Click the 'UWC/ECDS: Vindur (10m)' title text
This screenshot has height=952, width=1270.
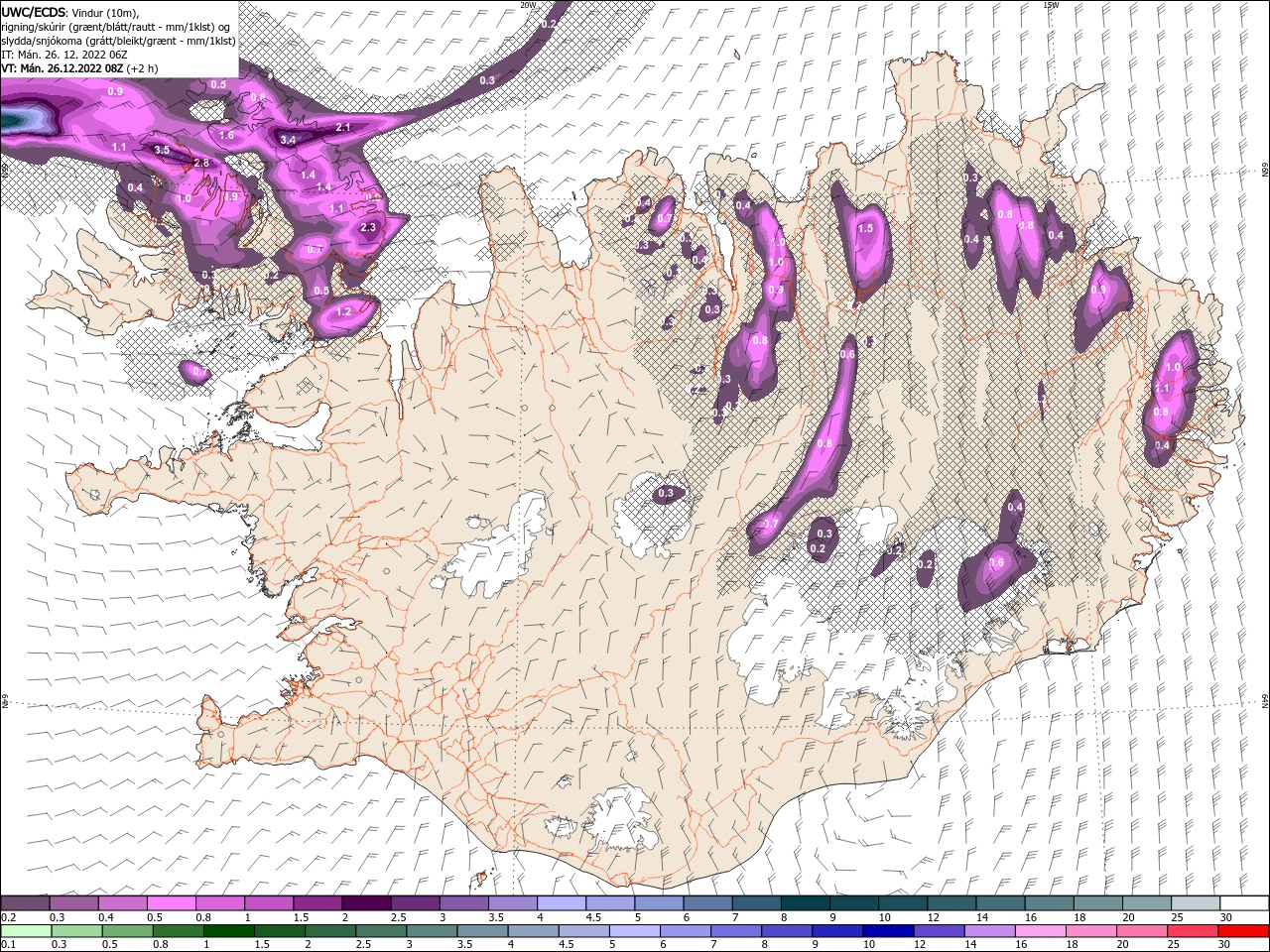coord(69,11)
